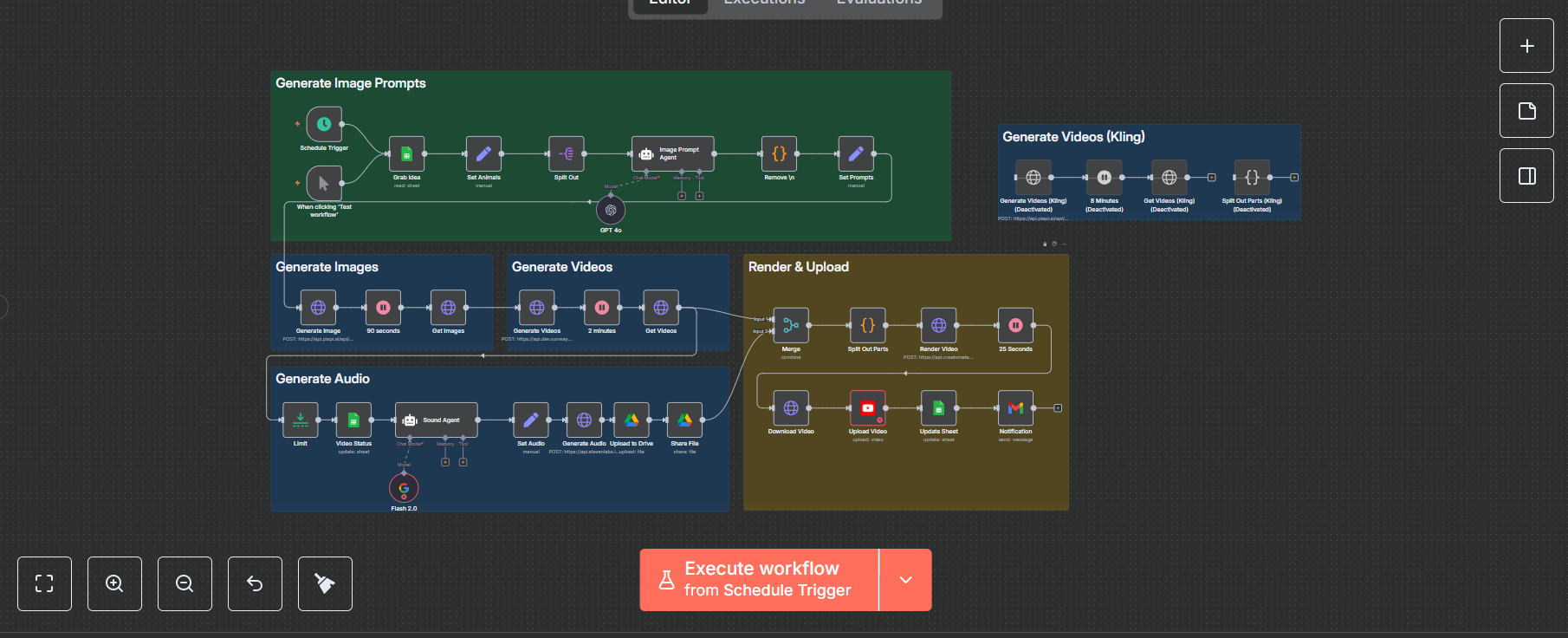This screenshot has width=1568, height=638.
Task: Open the Set Animals edit node
Action: point(483,153)
